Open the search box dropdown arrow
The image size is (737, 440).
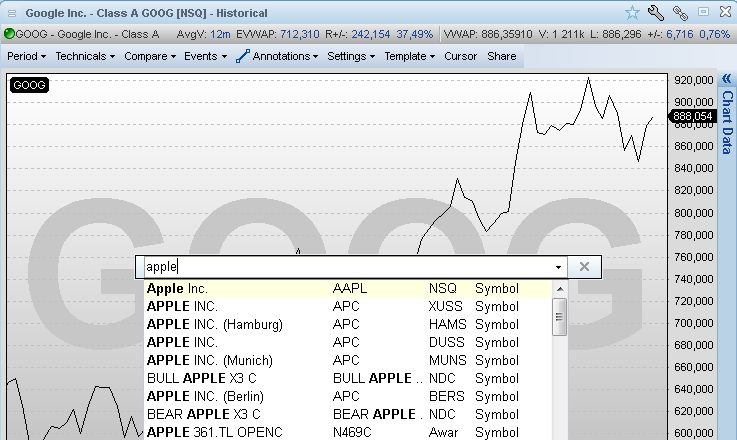[558, 268]
